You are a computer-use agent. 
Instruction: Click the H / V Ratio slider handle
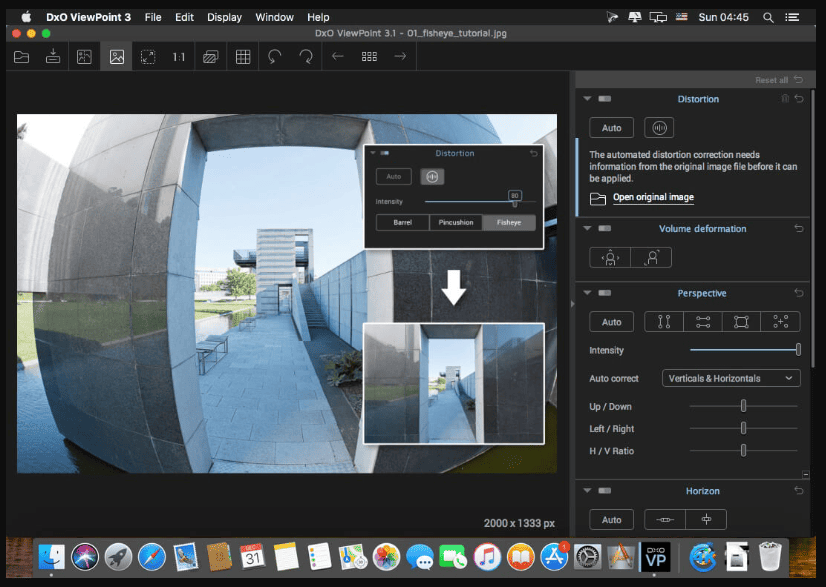tap(743, 450)
